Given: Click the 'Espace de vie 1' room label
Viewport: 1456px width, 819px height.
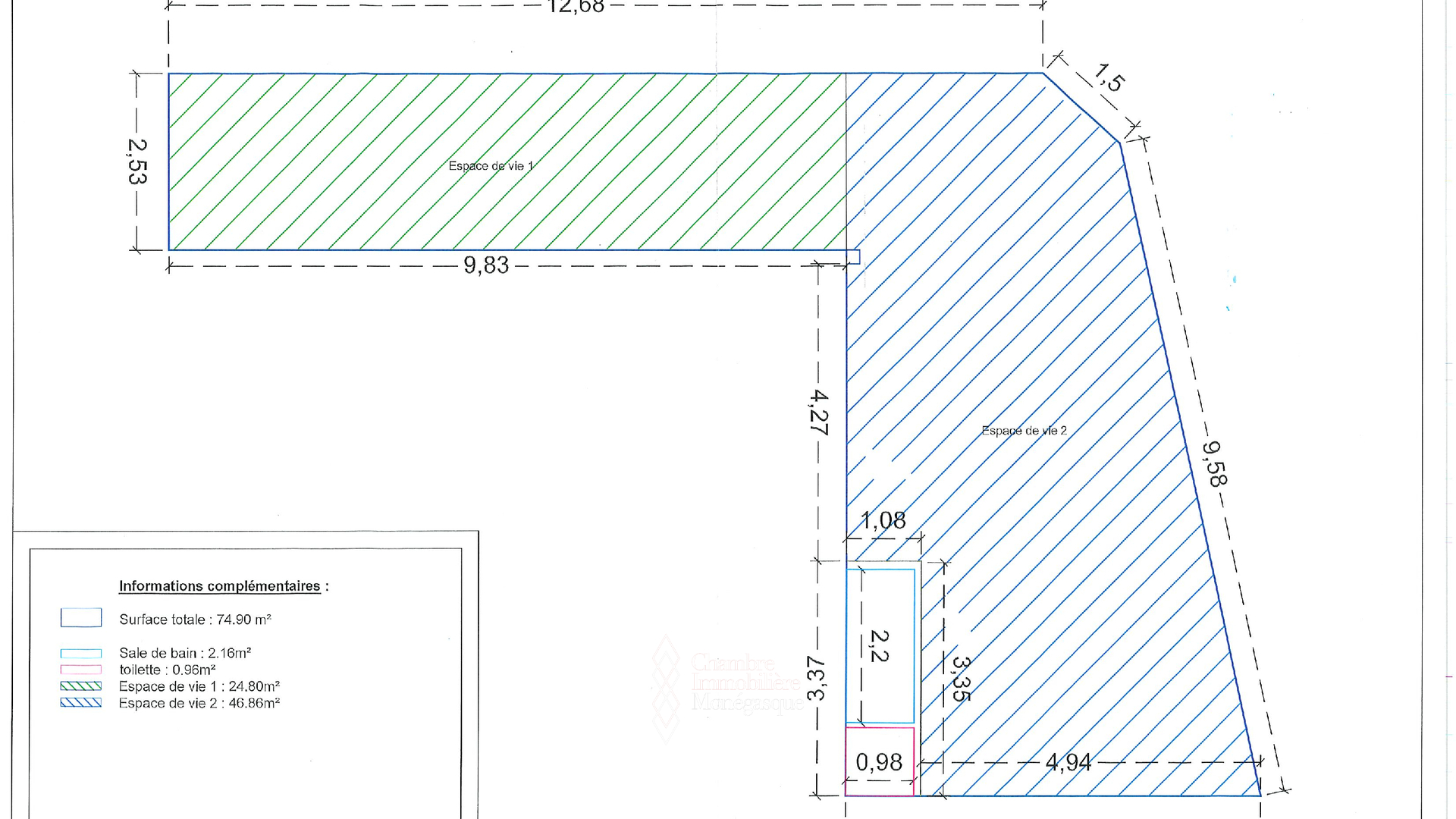Looking at the screenshot, I should tap(491, 166).
